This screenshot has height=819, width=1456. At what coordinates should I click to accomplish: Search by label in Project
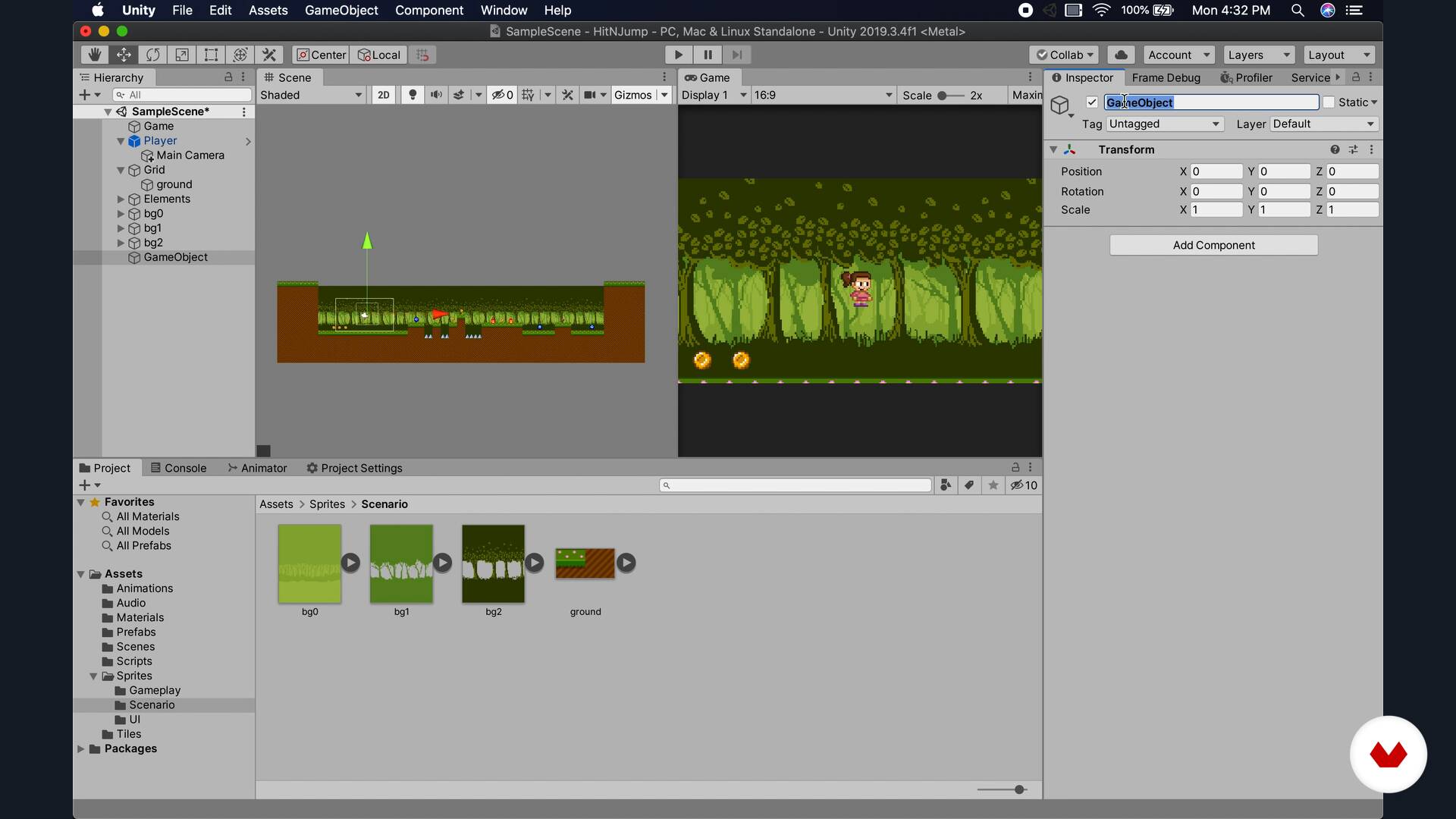click(969, 485)
